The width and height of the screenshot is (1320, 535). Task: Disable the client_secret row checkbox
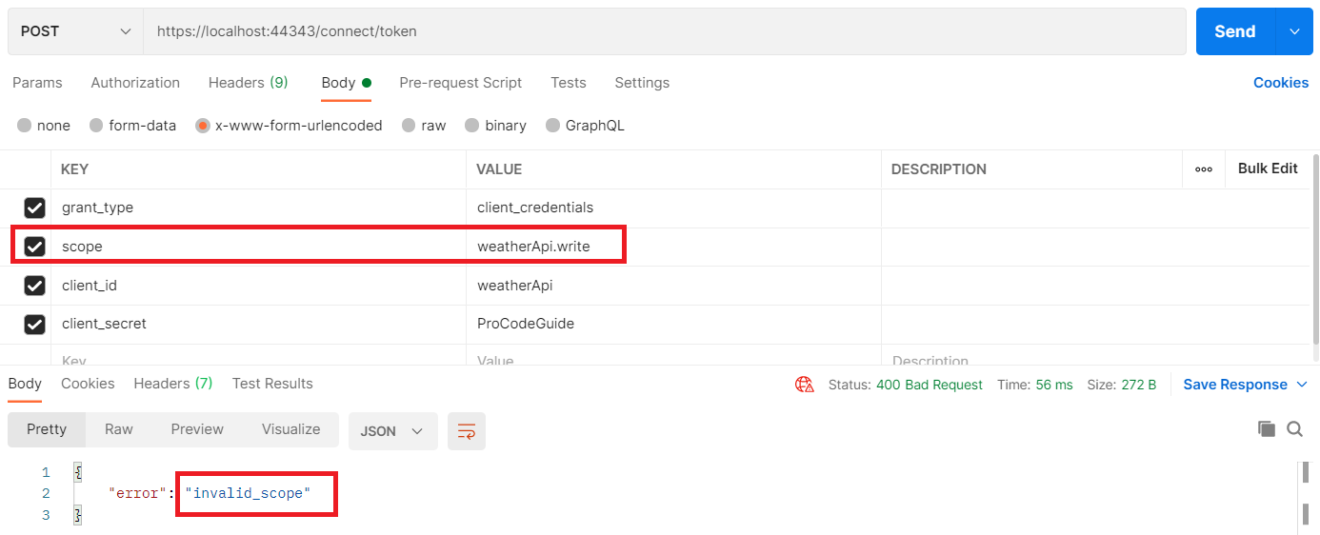tap(35, 324)
